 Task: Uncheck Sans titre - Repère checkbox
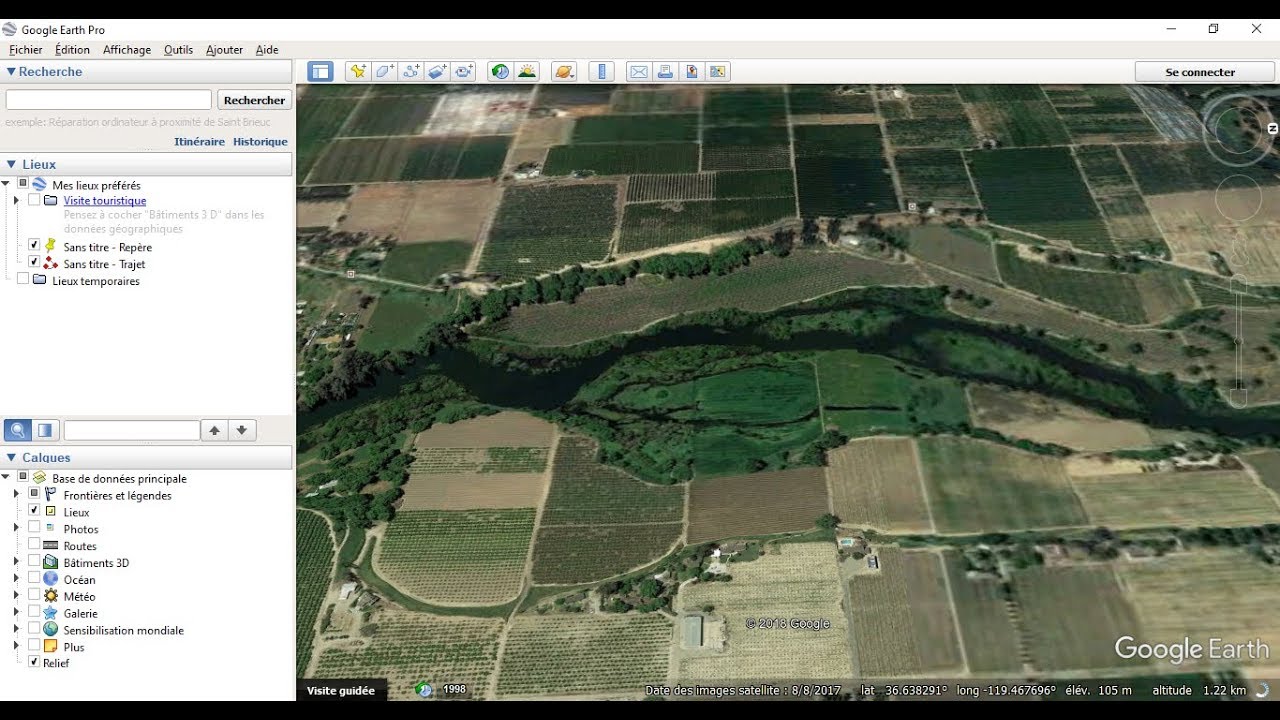coord(34,245)
